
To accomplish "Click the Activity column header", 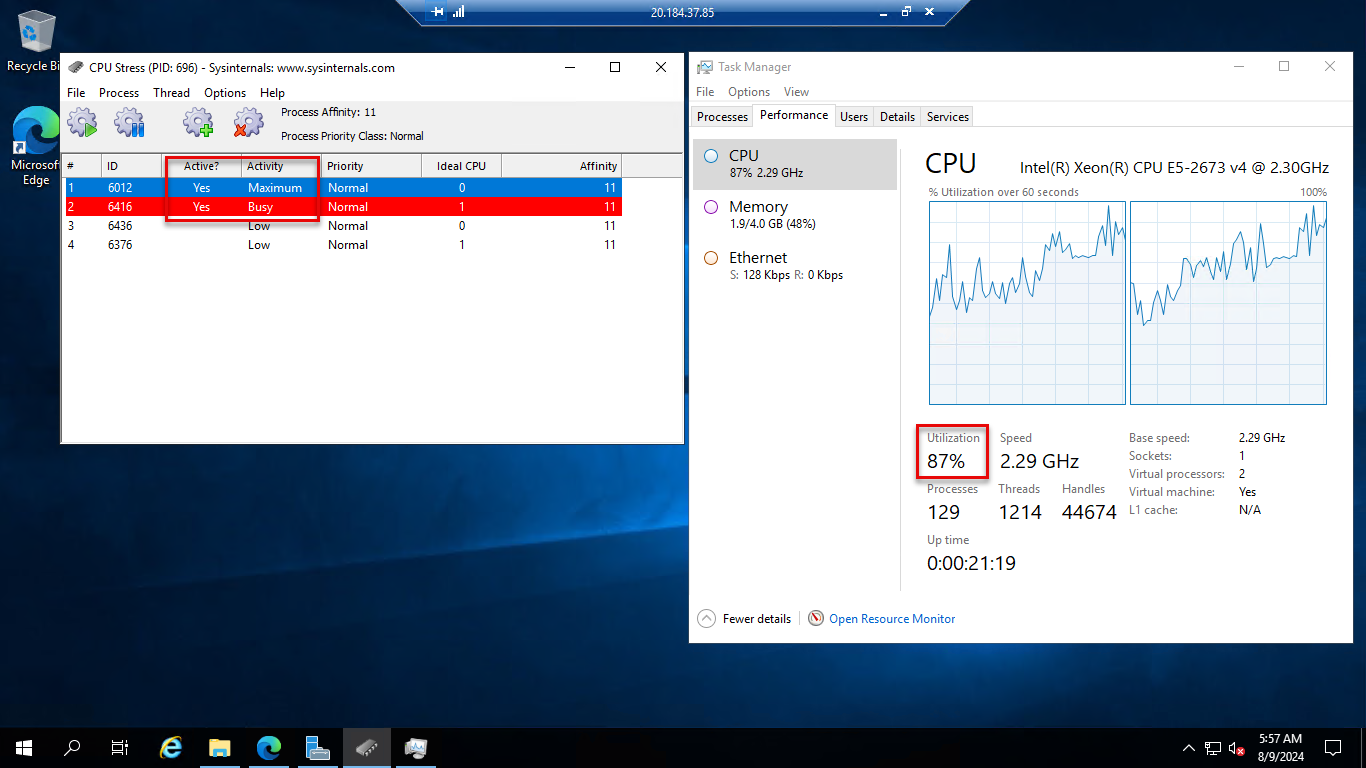I will pyautogui.click(x=281, y=166).
